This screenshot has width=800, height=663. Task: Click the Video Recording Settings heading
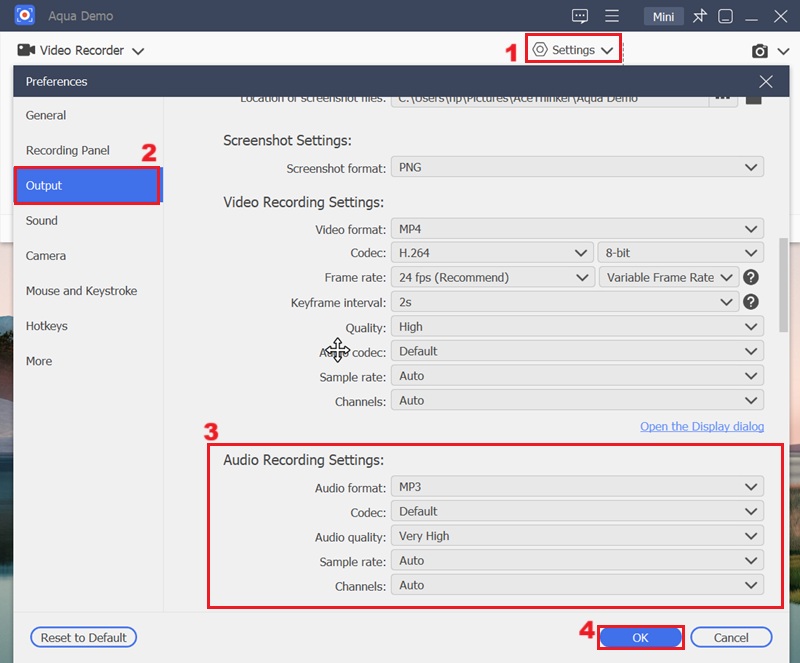pos(304,203)
